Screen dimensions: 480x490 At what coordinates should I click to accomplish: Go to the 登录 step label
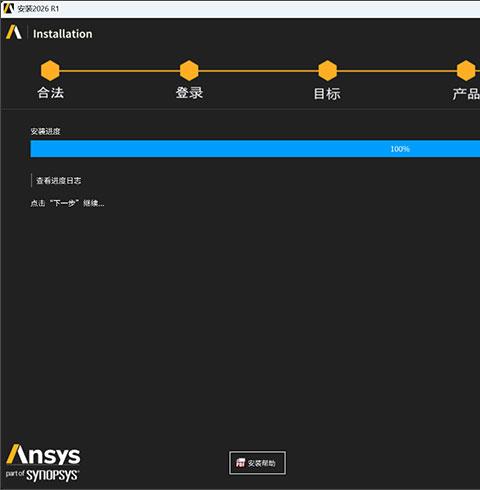(189, 93)
